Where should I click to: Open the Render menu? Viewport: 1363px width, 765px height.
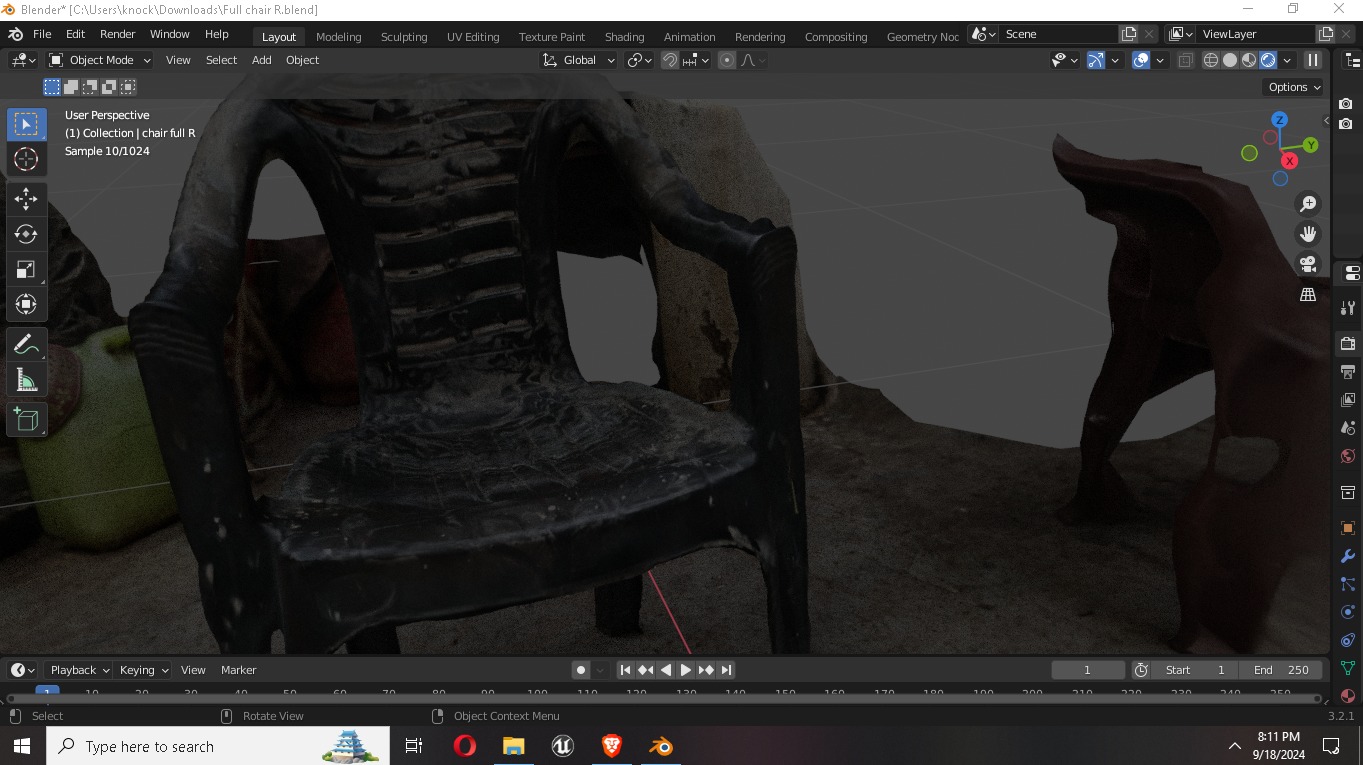(x=117, y=34)
